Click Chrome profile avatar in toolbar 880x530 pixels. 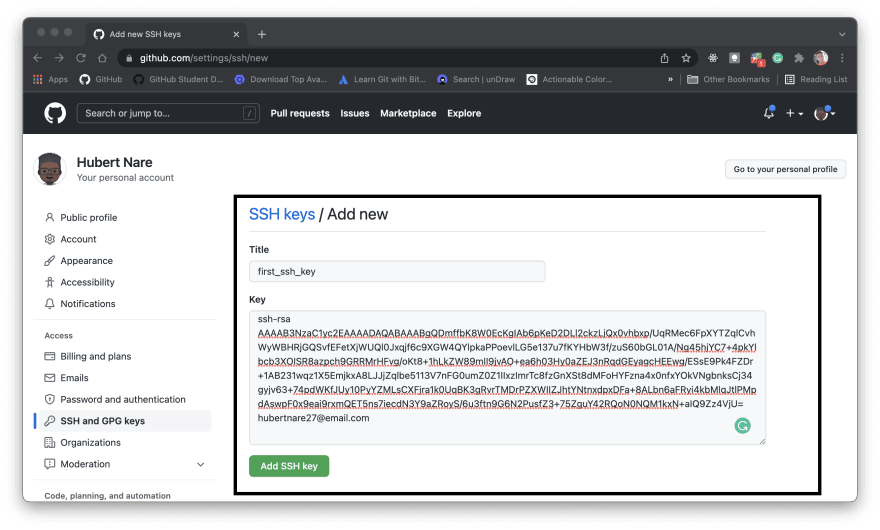821,58
